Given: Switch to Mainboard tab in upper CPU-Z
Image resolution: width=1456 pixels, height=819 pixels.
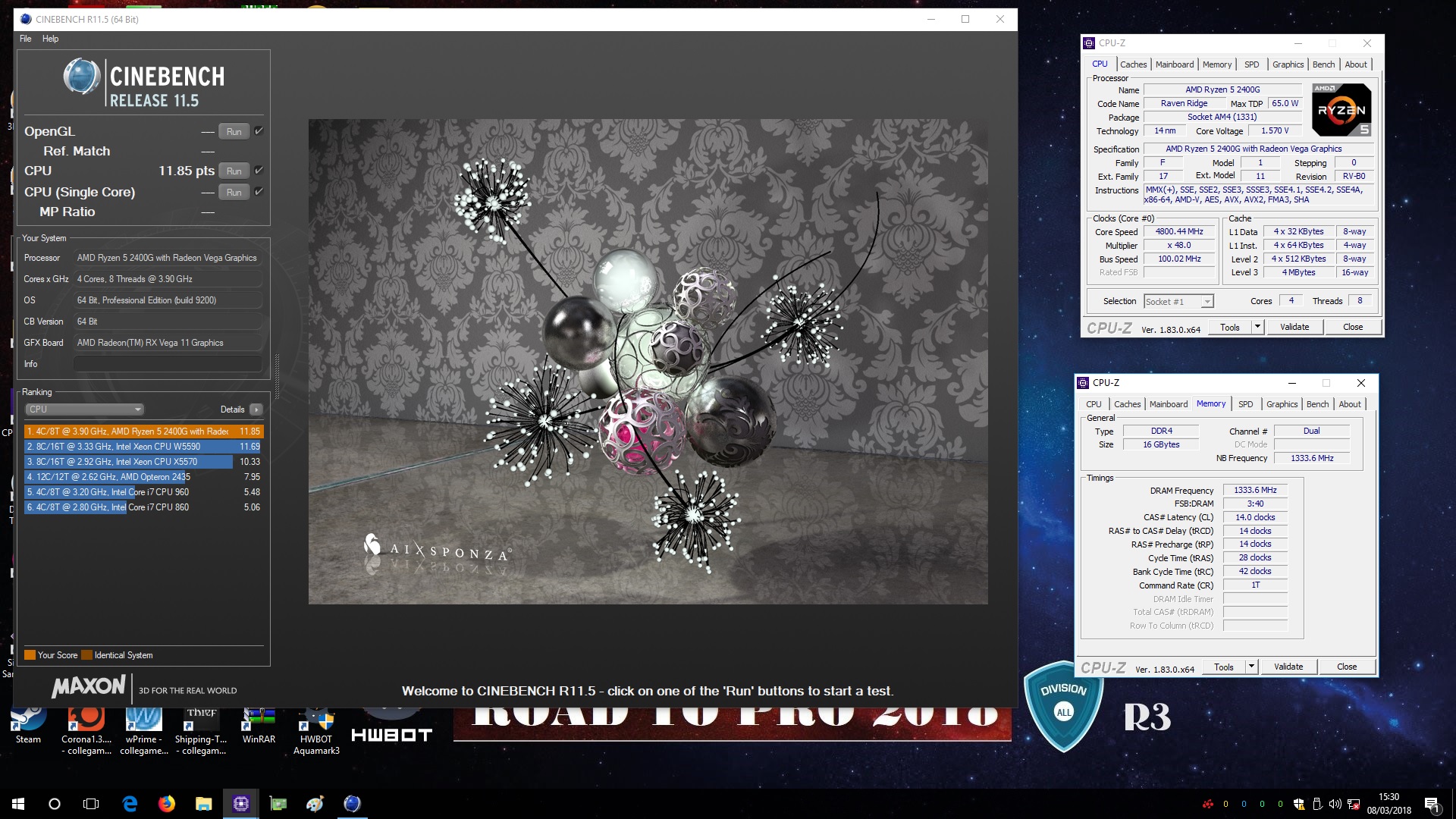Looking at the screenshot, I should point(1175,64).
